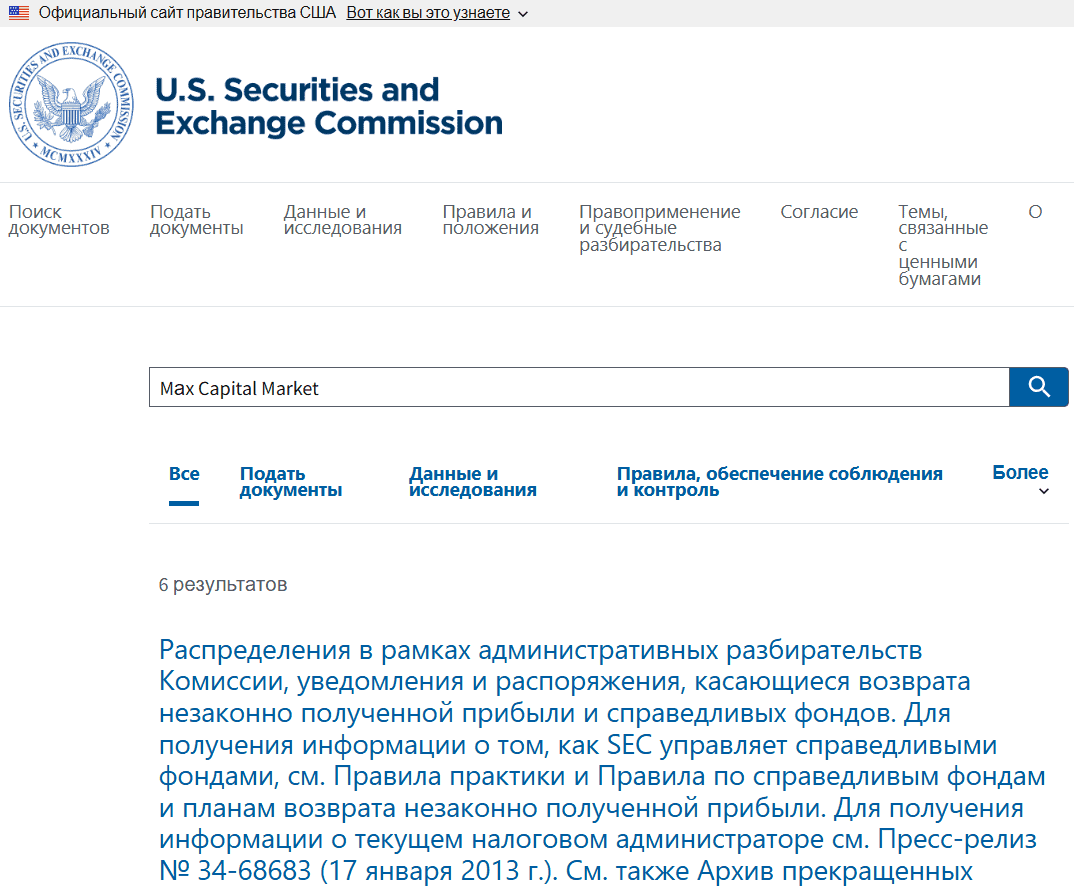
Task: Filter by "Правила, обеспечение соблюдения и контроль"
Action: click(x=779, y=482)
